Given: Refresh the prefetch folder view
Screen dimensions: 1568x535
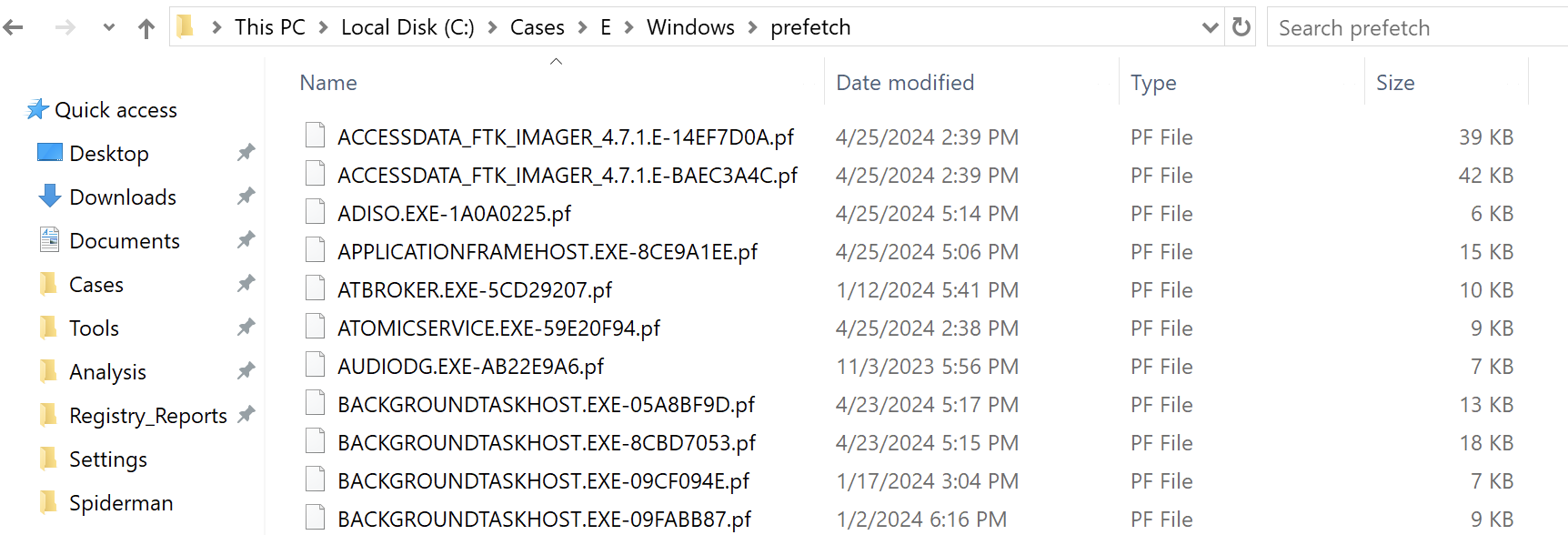Looking at the screenshot, I should tap(1241, 27).
